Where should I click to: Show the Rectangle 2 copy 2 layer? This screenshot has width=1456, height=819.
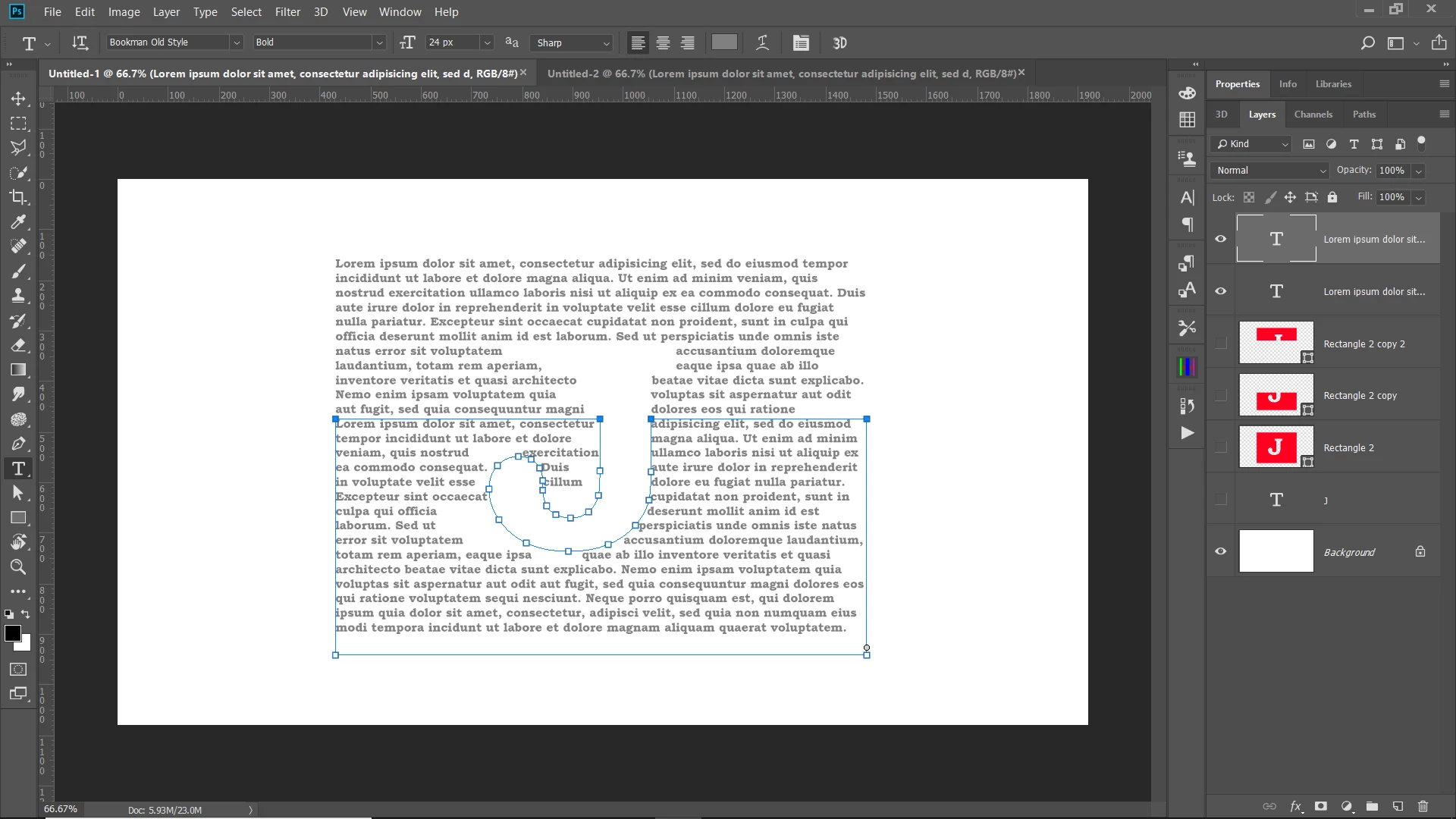tap(1220, 344)
